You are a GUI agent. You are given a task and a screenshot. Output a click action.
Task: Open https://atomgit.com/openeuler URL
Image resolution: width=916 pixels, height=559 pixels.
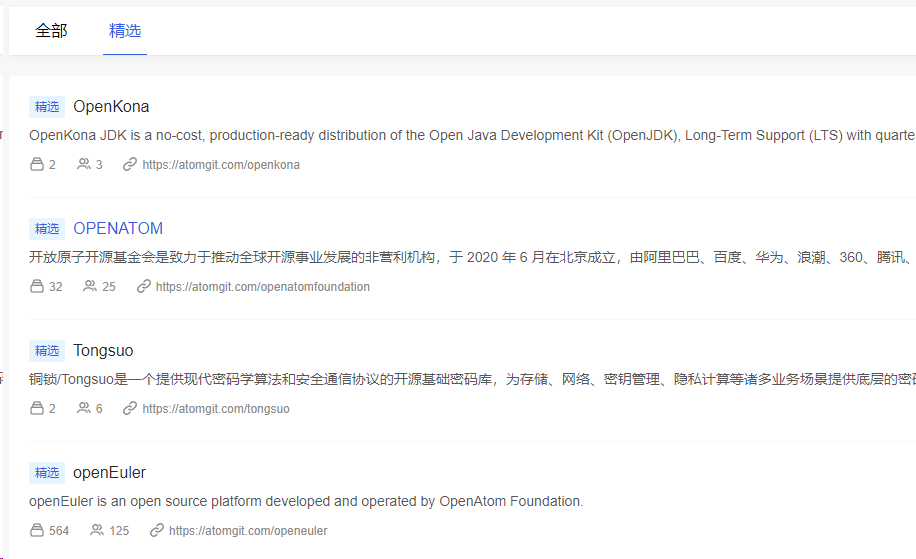click(248, 532)
